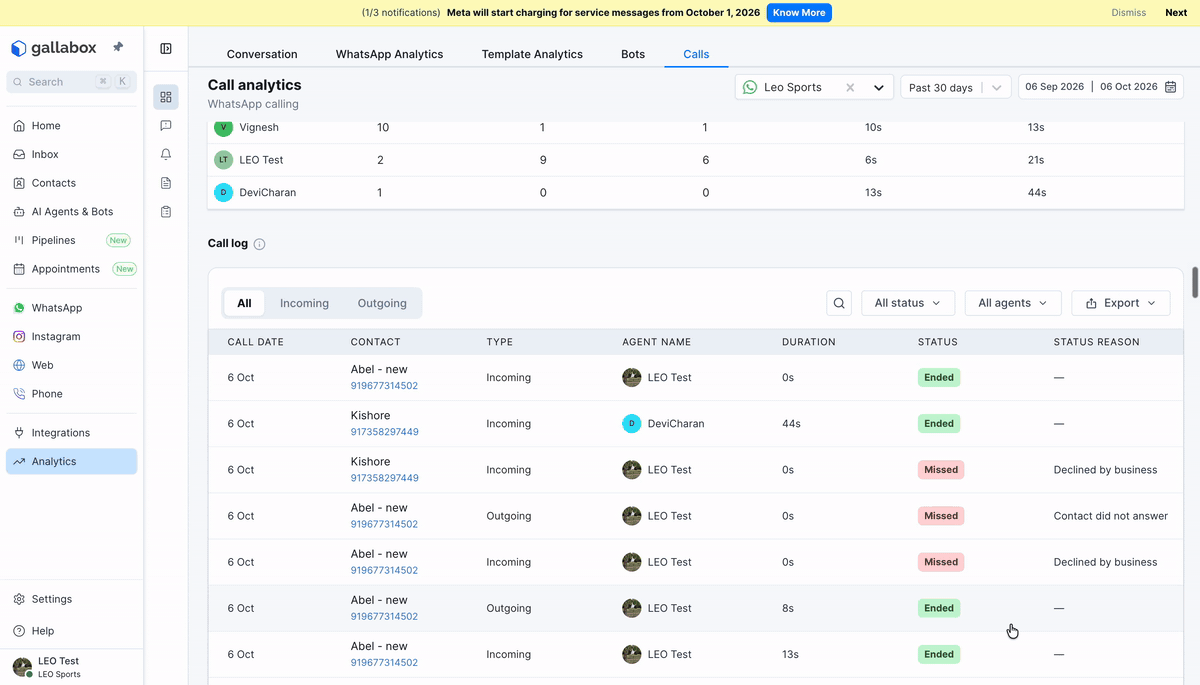The image size is (1200, 685).
Task: Click the 13s duration in last row
Action: pos(790,654)
